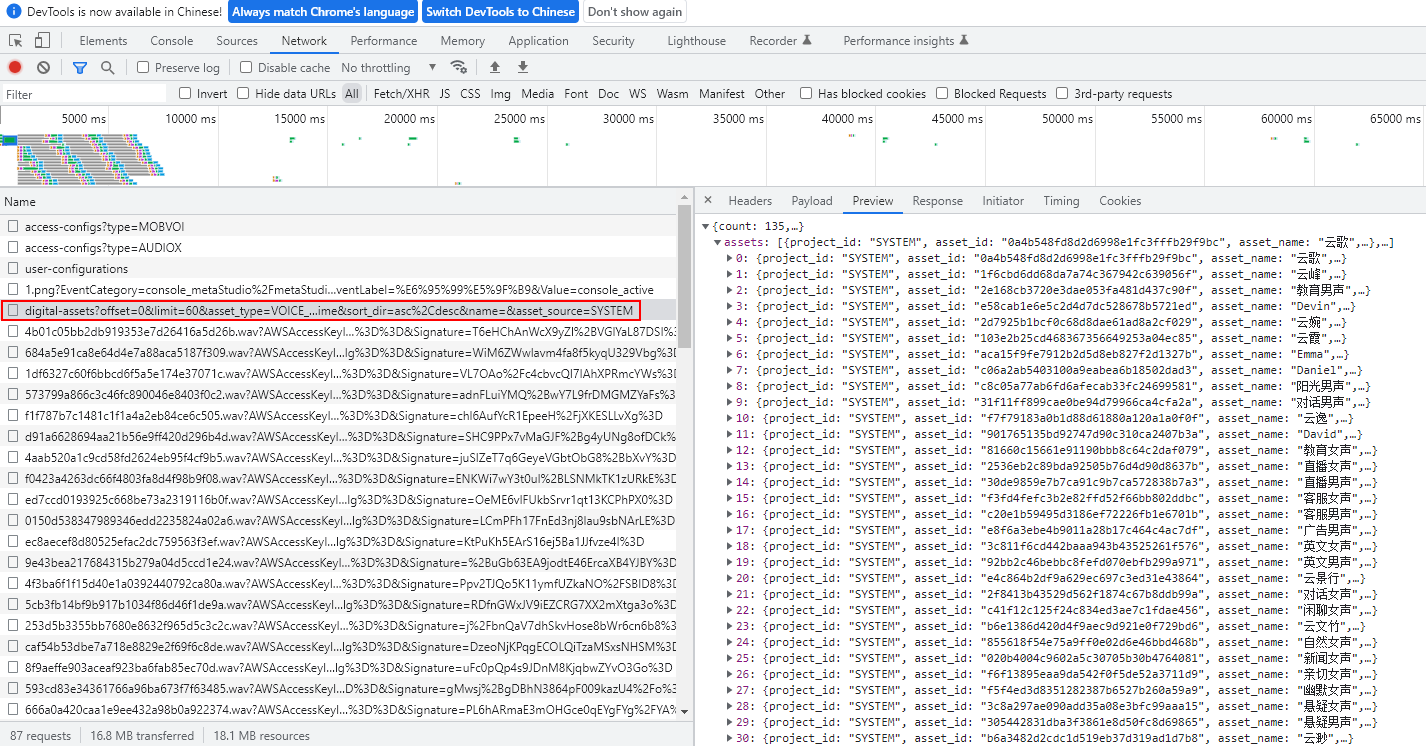Toggle the device toolbar icon
Image resolution: width=1426 pixels, height=746 pixels.
42,41
